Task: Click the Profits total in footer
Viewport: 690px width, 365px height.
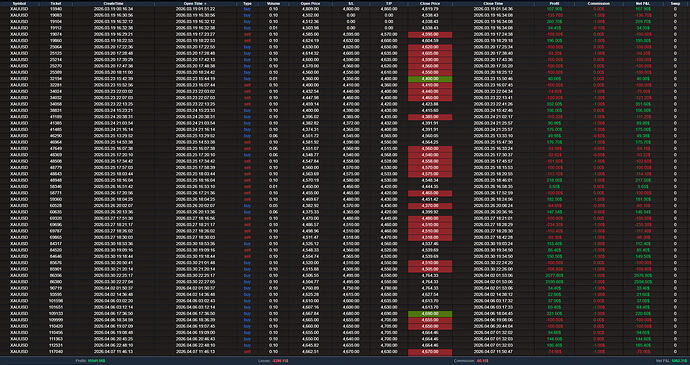Action: (x=91, y=361)
